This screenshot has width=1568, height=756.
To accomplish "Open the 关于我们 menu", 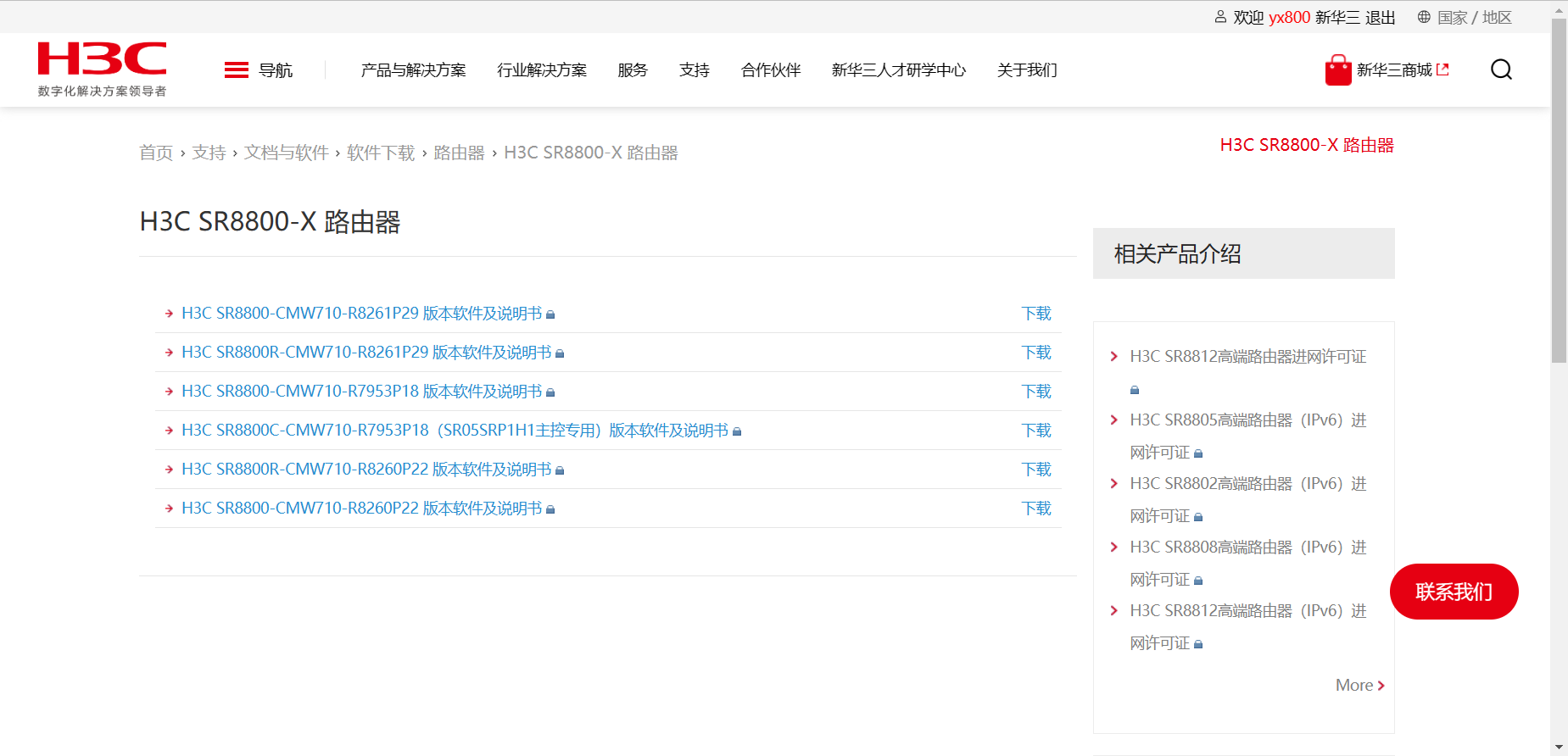I will coord(1027,70).
